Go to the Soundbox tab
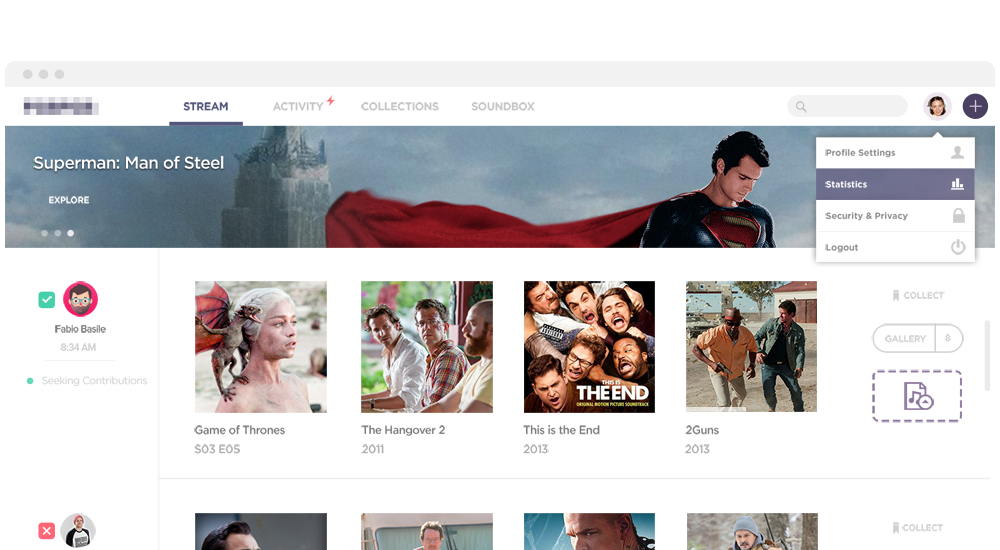1000x550 pixels. tap(503, 106)
